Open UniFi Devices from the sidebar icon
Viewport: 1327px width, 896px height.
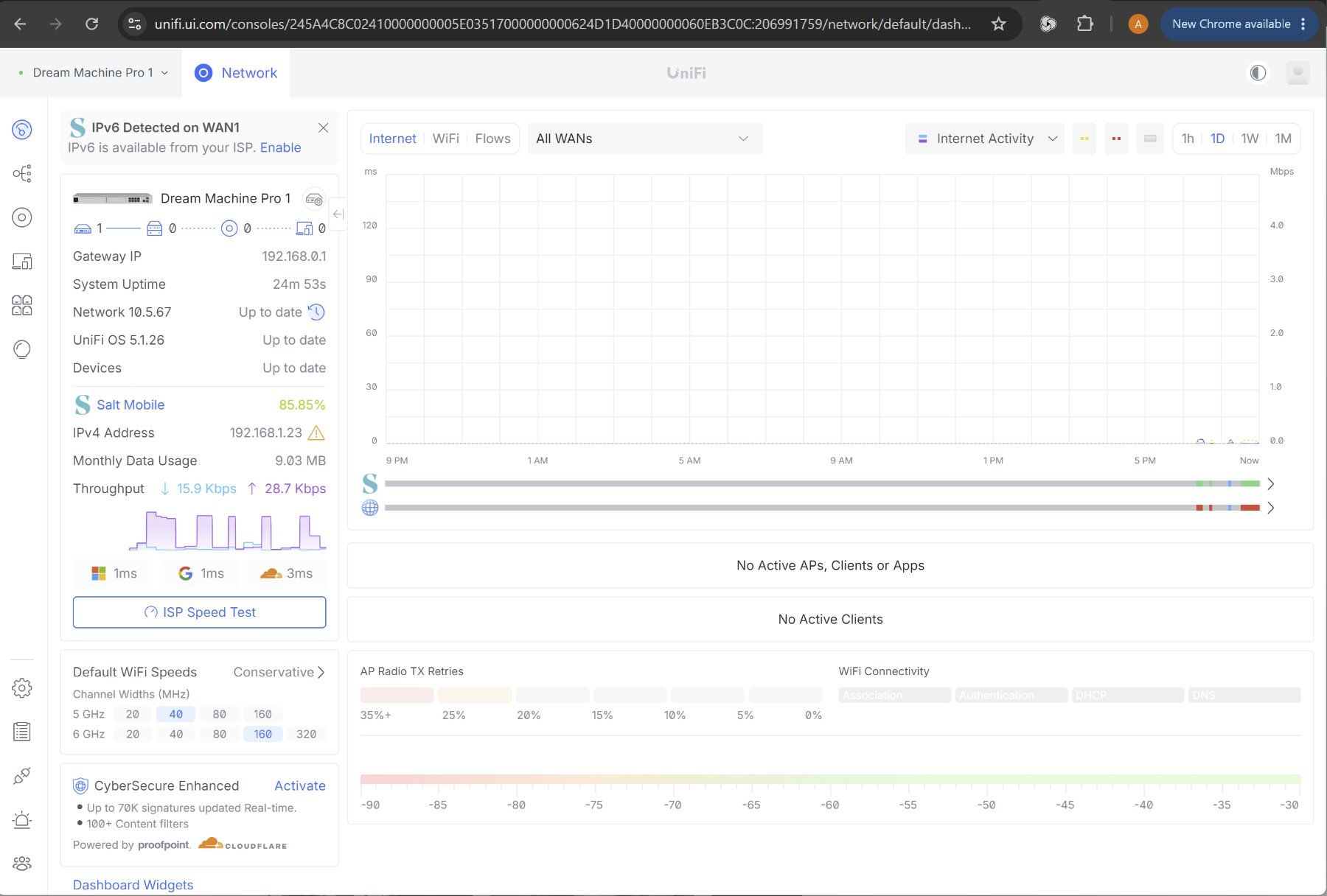pyautogui.click(x=22, y=217)
